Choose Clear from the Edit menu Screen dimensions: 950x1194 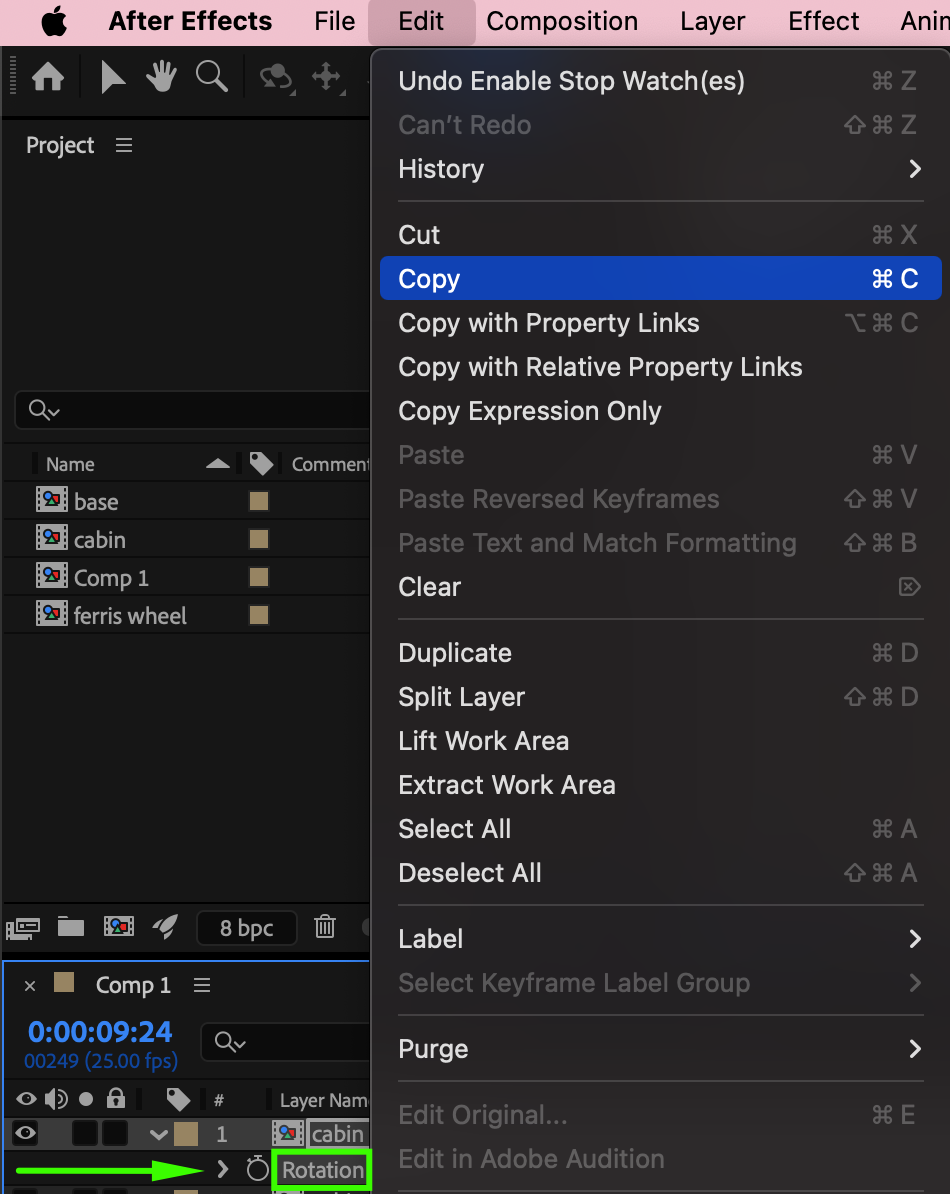point(660,587)
